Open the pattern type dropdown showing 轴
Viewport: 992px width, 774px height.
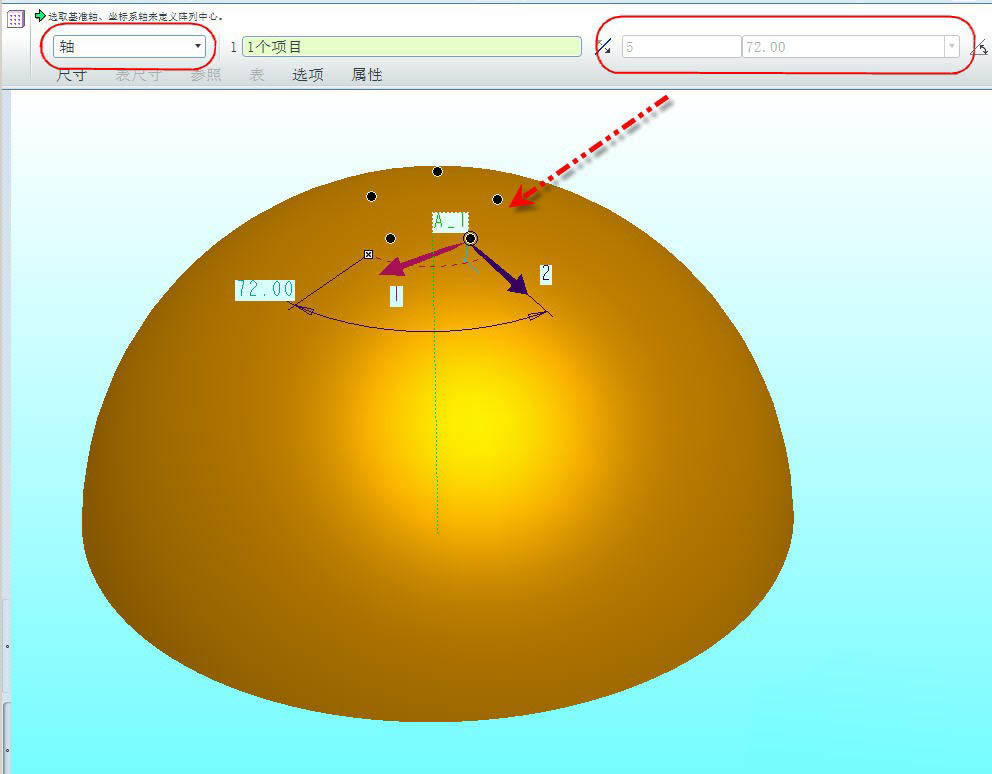[x=129, y=46]
